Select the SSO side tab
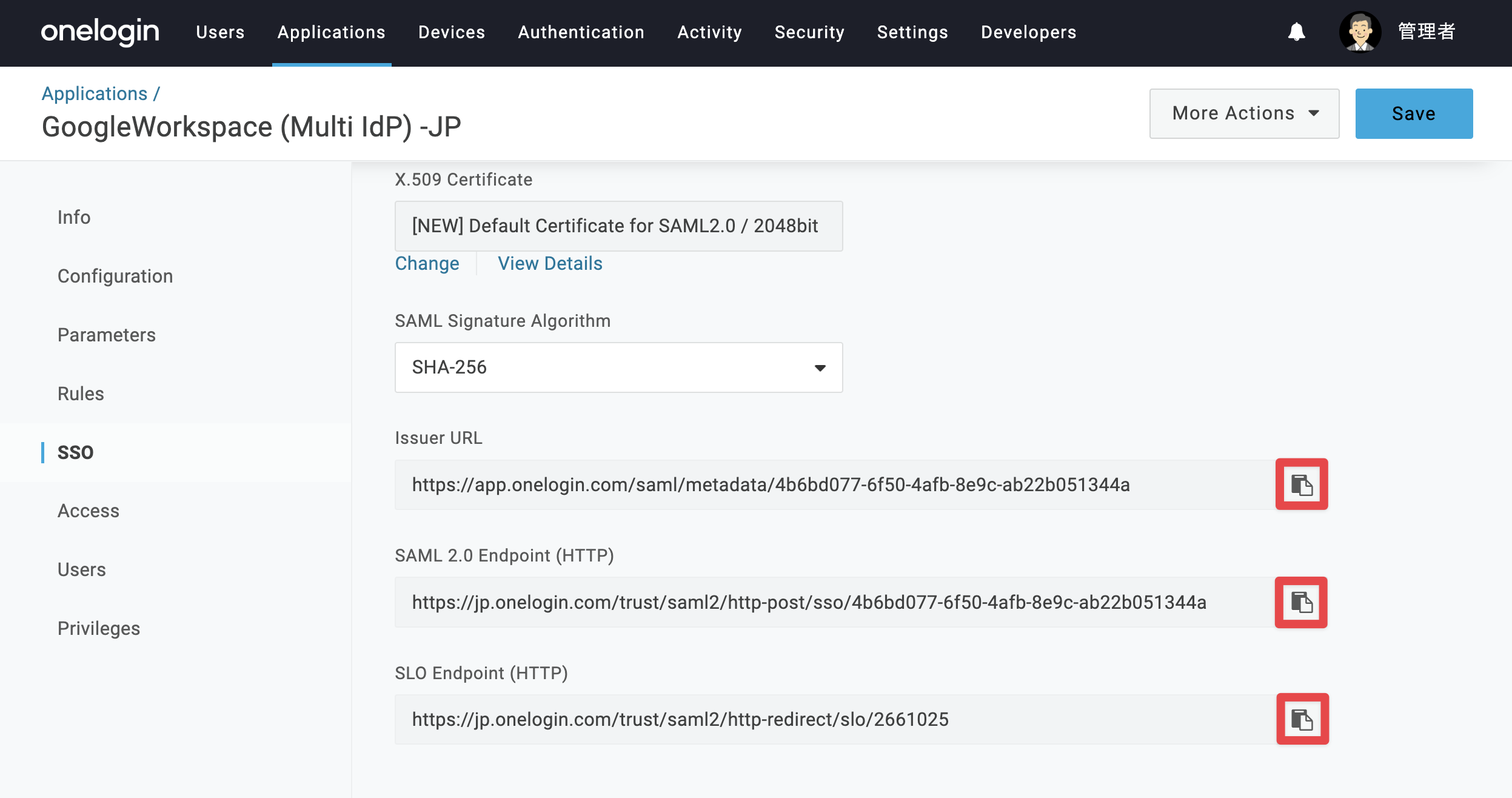This screenshot has width=1512, height=798. 75,452
